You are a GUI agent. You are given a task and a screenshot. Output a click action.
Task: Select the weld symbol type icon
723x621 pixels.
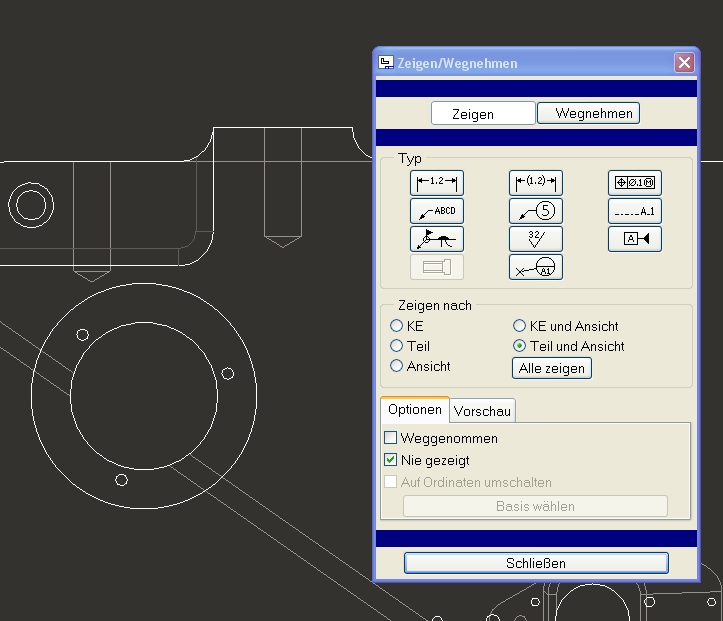[437, 239]
